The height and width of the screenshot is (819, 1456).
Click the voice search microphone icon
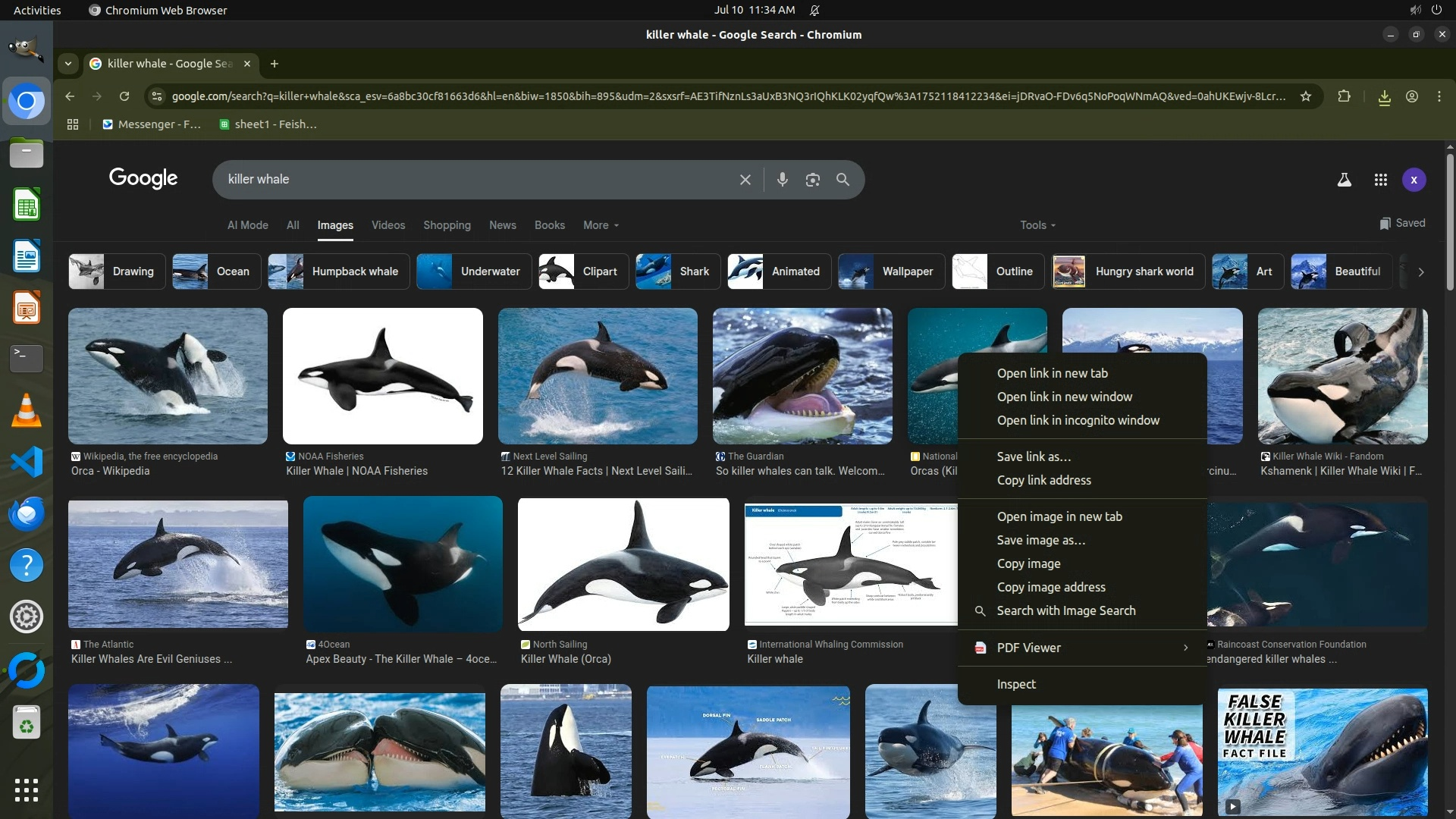[782, 180]
